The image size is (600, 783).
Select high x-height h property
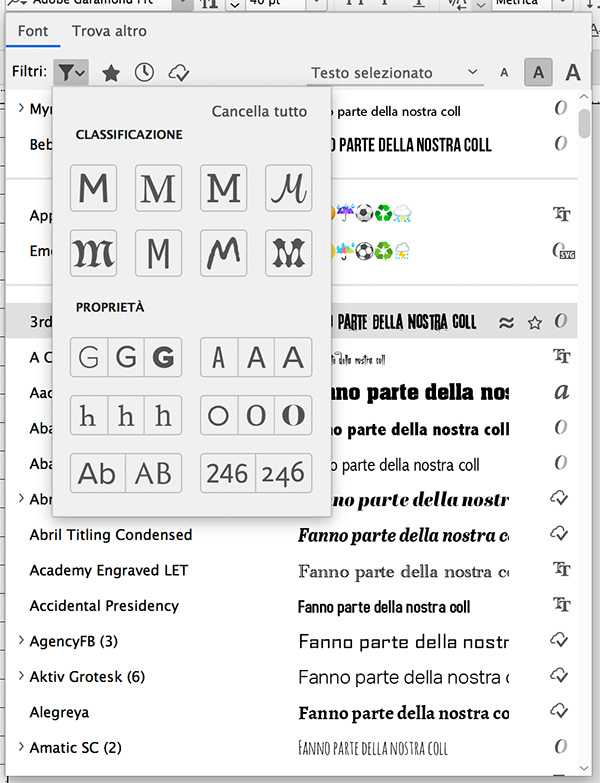click(x=163, y=415)
